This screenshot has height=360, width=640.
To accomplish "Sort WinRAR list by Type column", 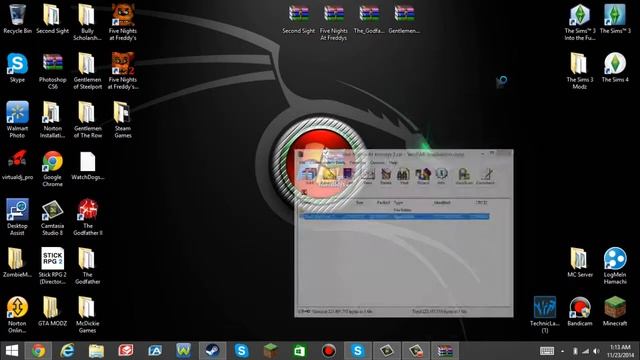I will tap(398, 202).
